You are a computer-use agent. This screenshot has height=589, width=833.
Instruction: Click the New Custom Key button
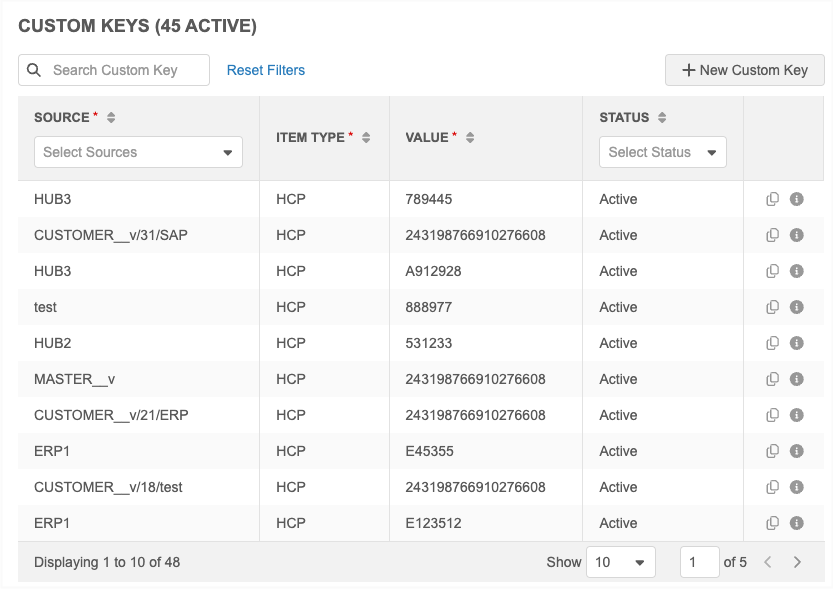(744, 70)
